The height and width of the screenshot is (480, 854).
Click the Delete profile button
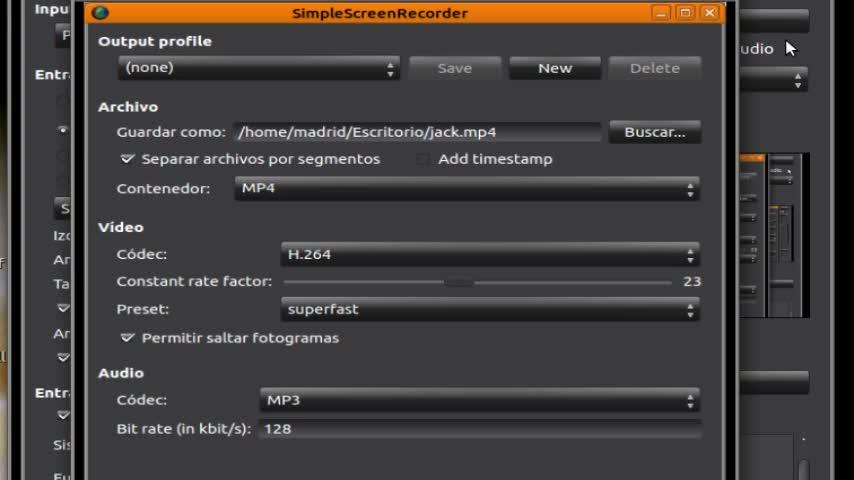[655, 68]
